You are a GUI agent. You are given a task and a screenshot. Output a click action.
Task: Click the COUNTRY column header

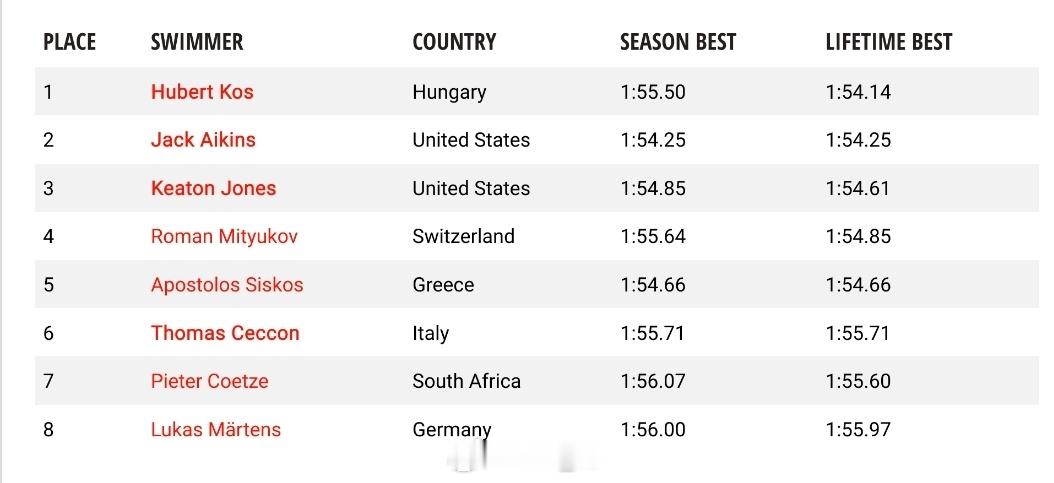click(454, 42)
